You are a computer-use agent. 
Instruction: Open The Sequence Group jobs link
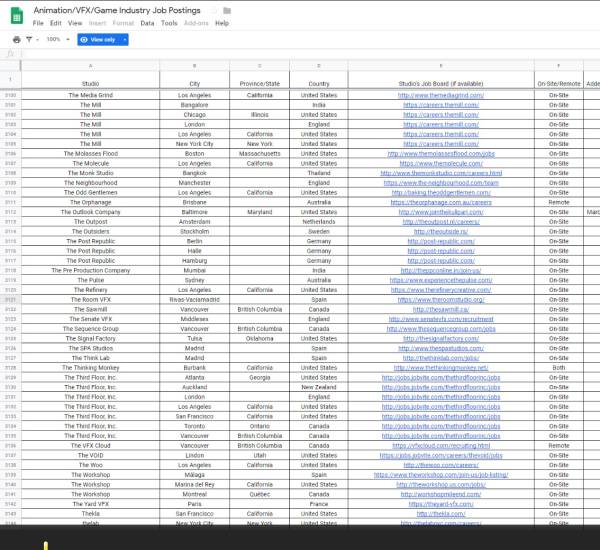coord(441,329)
